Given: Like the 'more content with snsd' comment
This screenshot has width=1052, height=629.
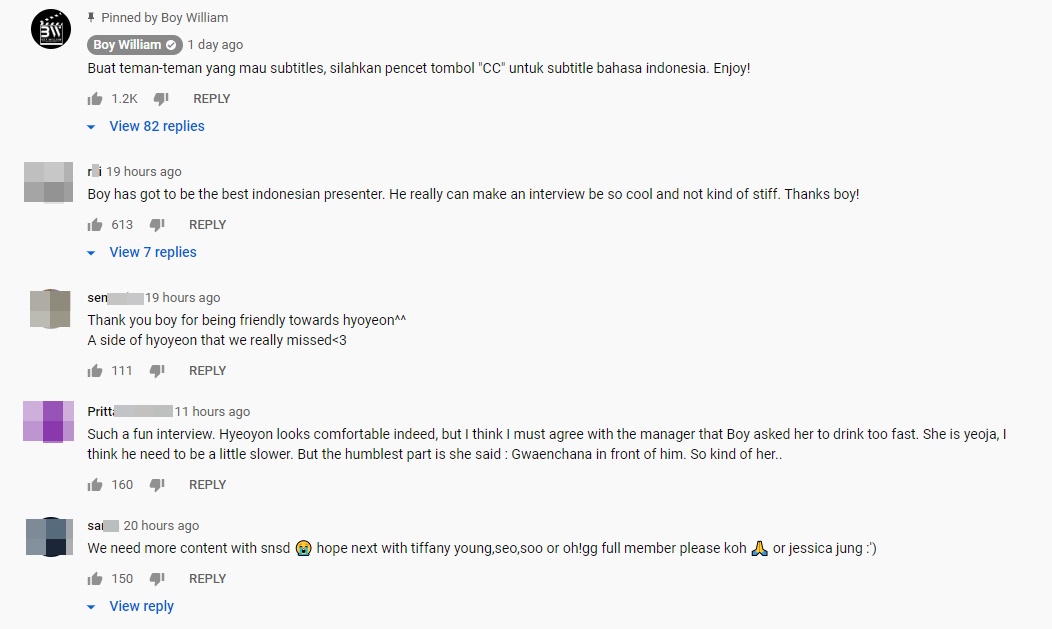Looking at the screenshot, I should pos(95,579).
